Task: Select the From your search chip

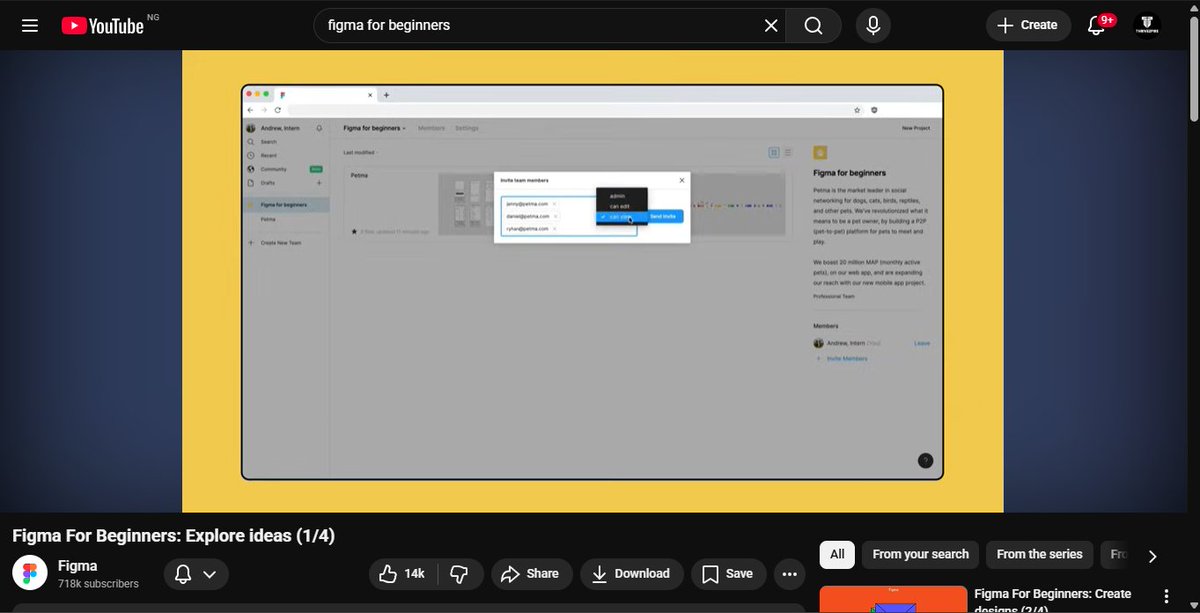Action: 920,554
